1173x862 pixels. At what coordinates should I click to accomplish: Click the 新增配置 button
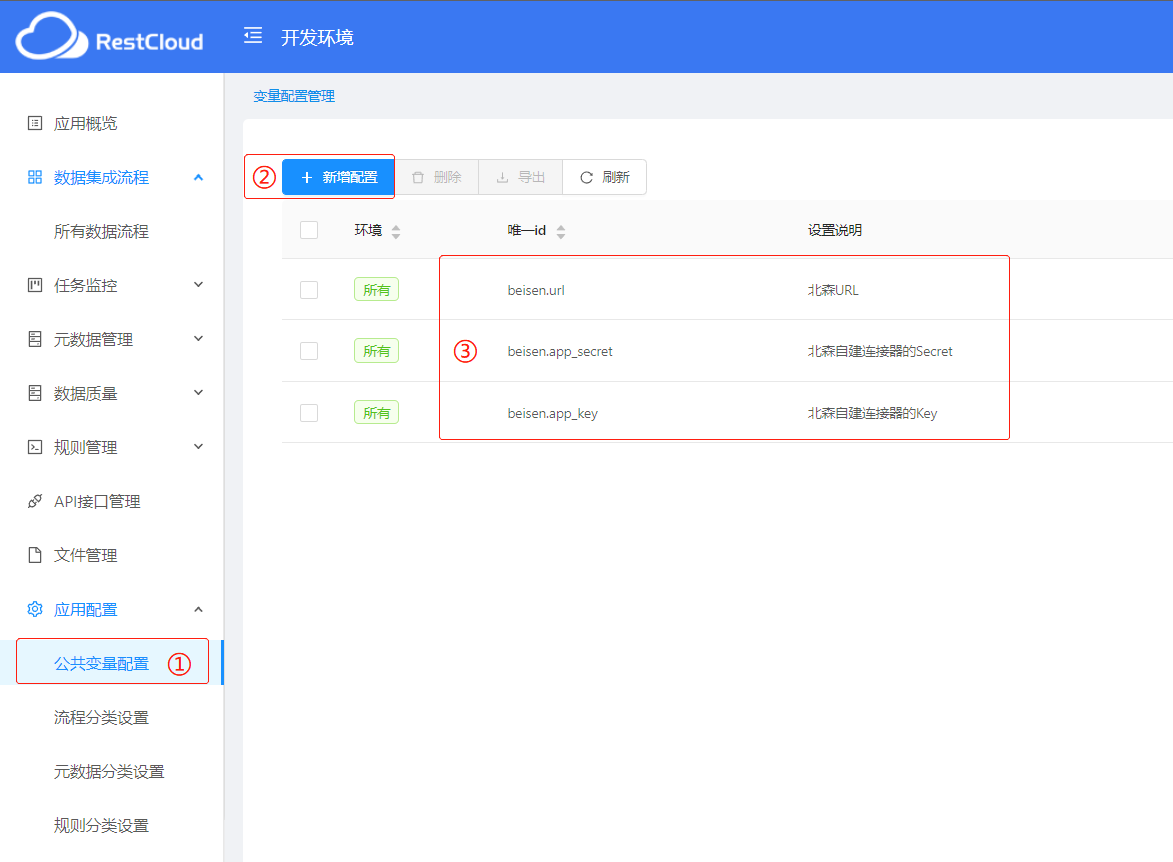pyautogui.click(x=338, y=177)
